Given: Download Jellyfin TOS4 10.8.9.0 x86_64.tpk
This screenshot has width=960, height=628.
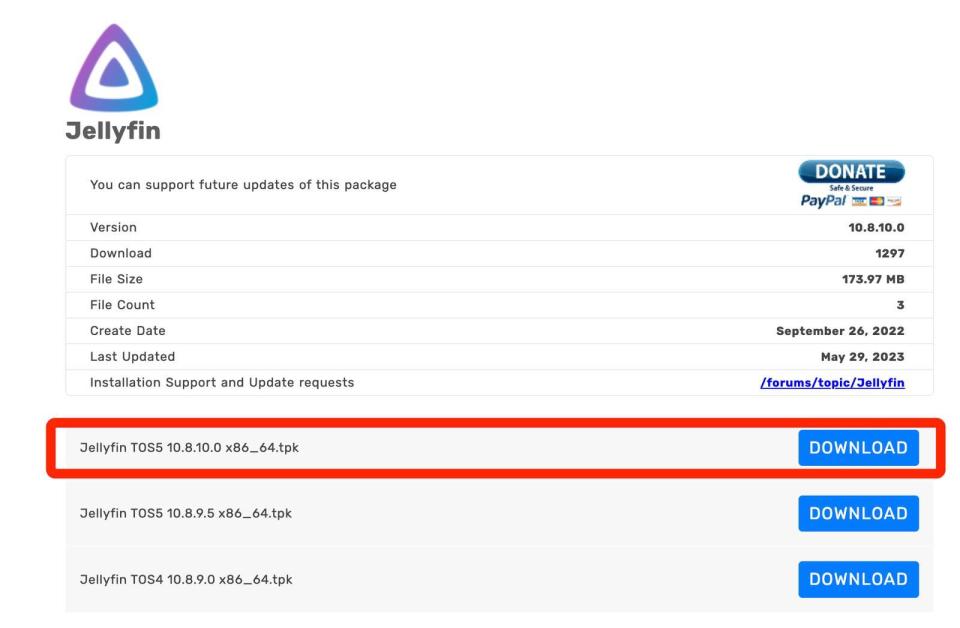Looking at the screenshot, I should 858,579.
